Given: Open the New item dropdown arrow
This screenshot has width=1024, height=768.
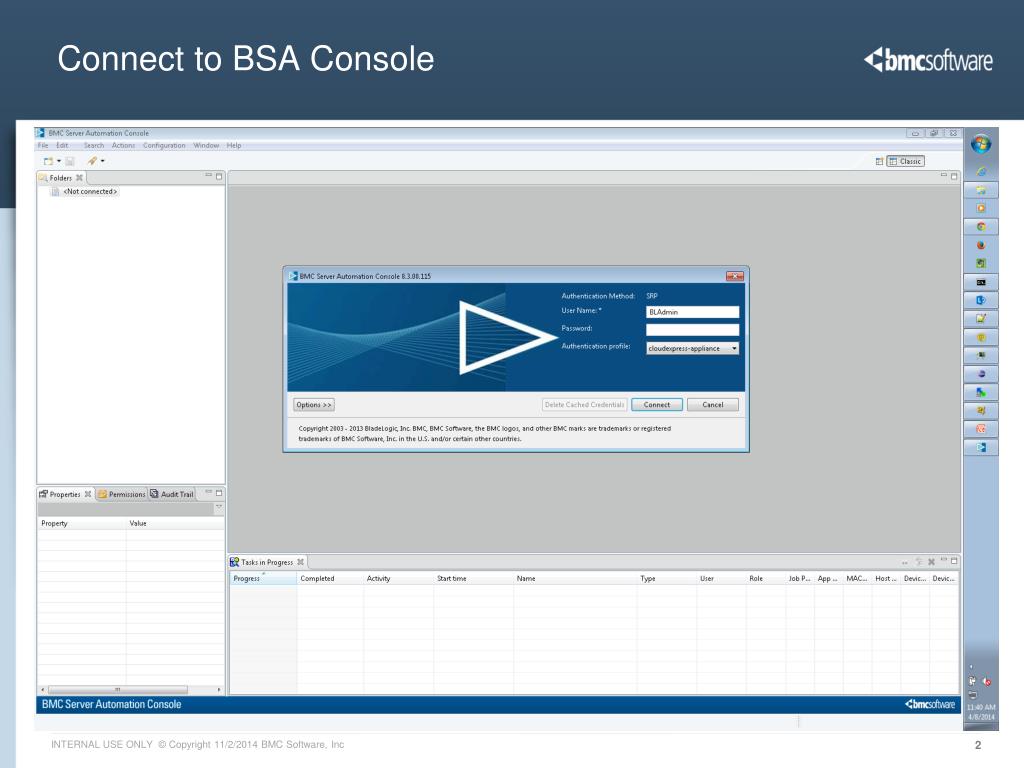Looking at the screenshot, I should 59,161.
